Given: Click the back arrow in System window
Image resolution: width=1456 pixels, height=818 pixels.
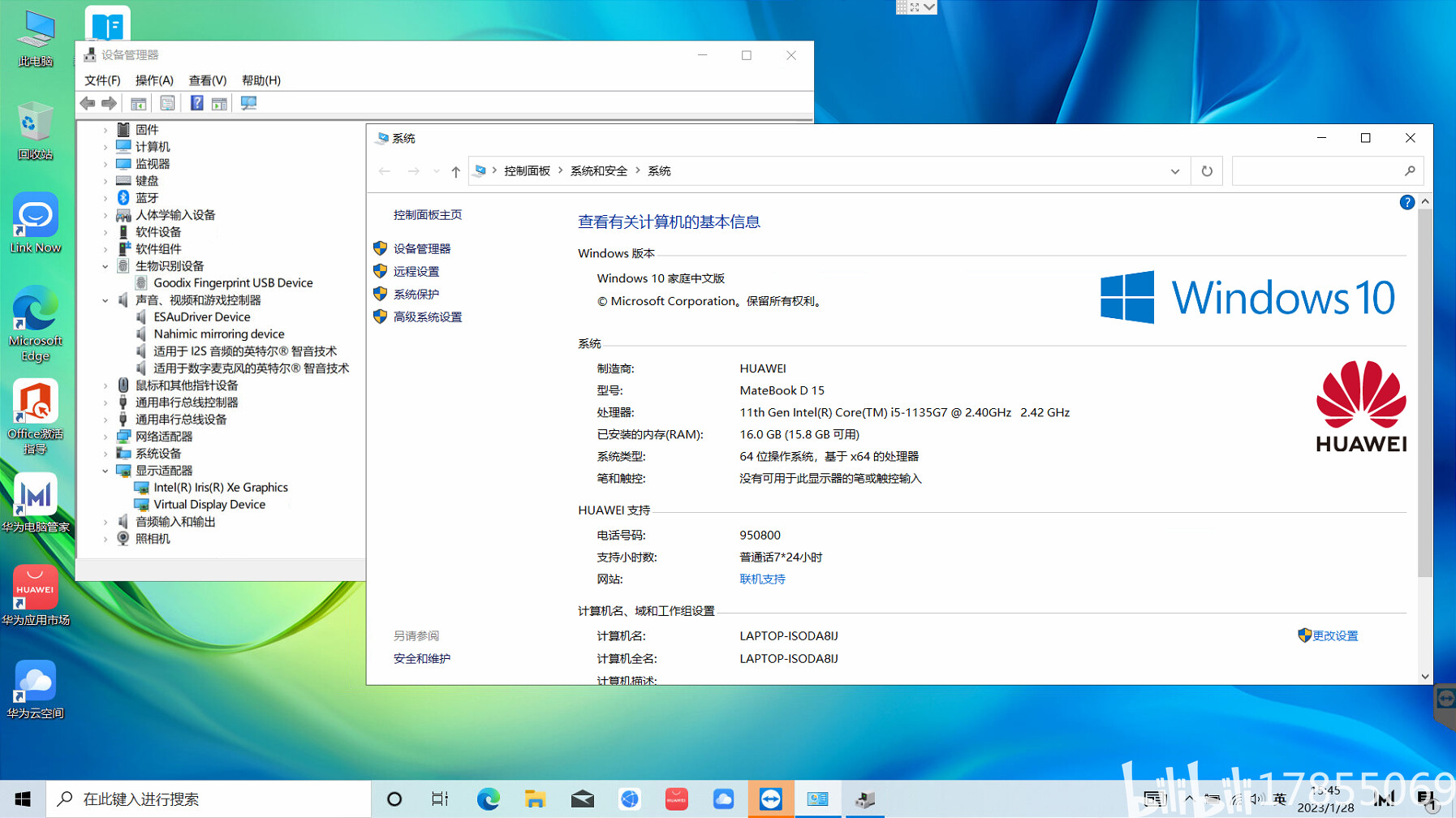Looking at the screenshot, I should point(385,171).
